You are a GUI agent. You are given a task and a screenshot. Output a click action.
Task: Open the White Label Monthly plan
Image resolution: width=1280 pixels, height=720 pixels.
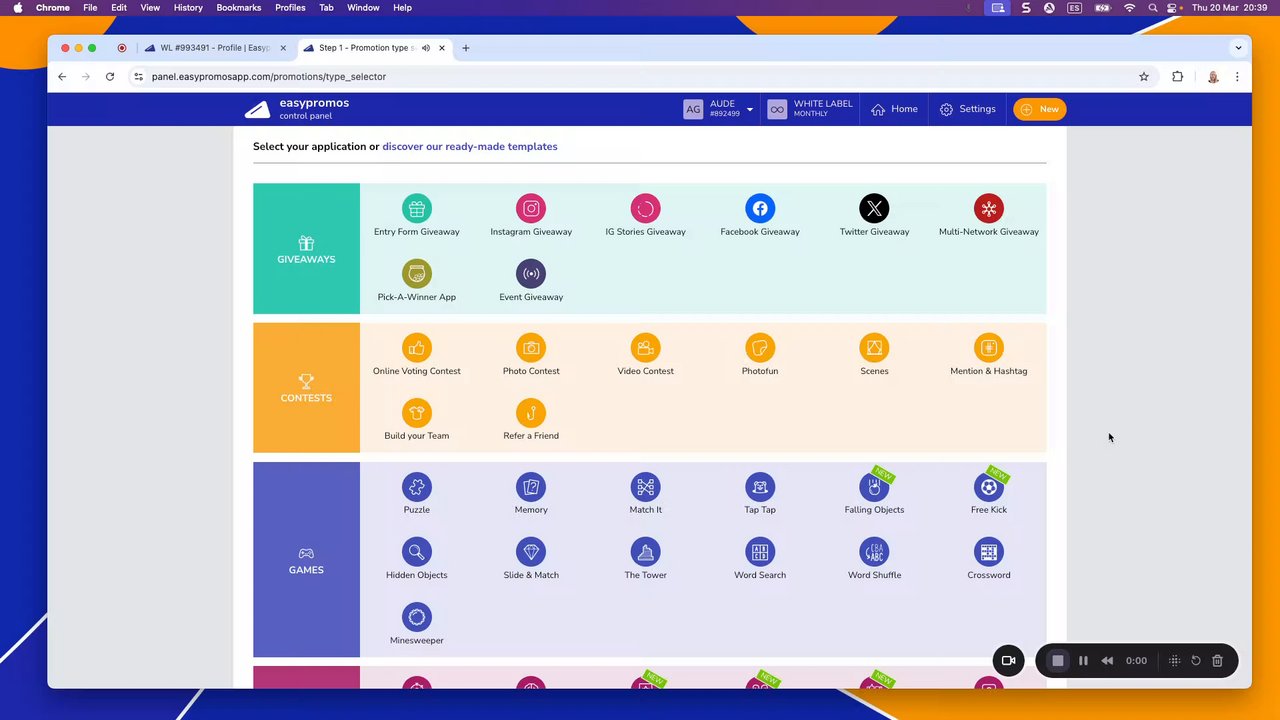[811, 109]
